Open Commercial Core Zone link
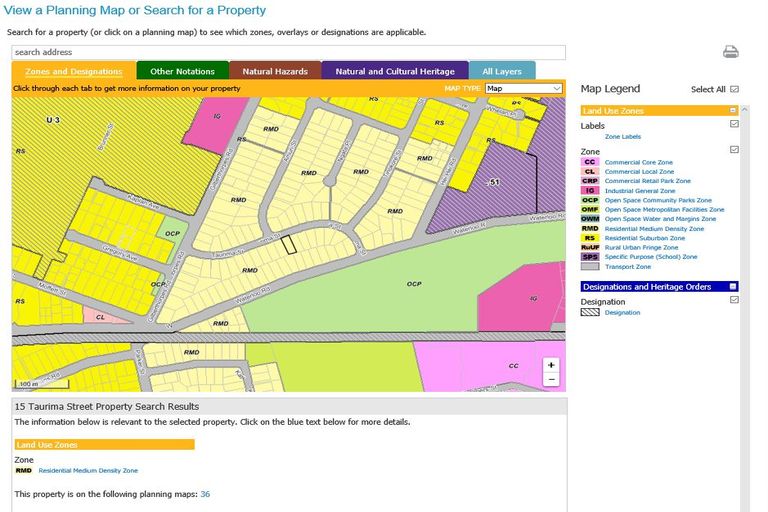The width and height of the screenshot is (768, 512). (639, 162)
